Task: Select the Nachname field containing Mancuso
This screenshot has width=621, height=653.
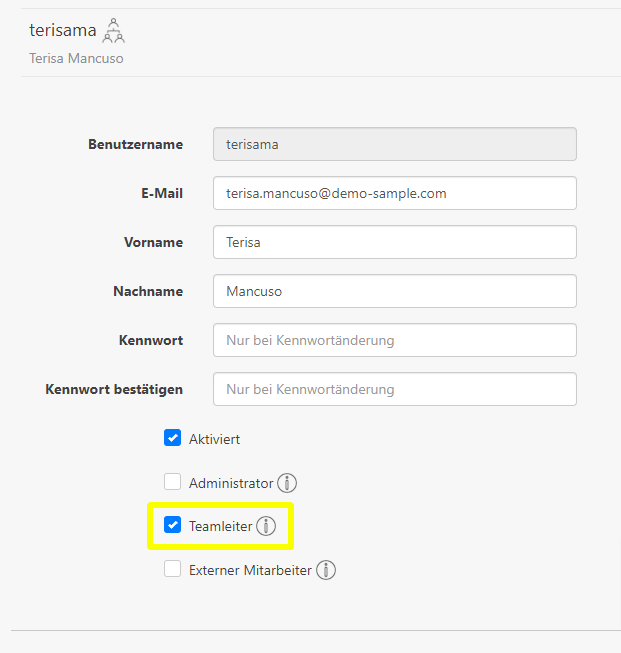Action: (394, 291)
